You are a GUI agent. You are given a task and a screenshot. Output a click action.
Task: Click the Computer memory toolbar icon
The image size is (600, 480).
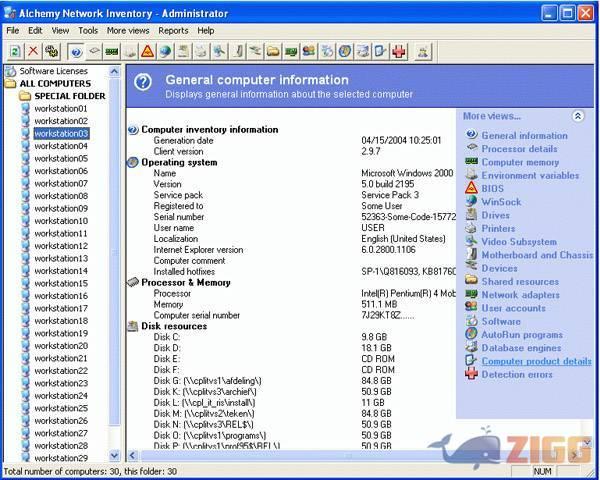click(112, 51)
